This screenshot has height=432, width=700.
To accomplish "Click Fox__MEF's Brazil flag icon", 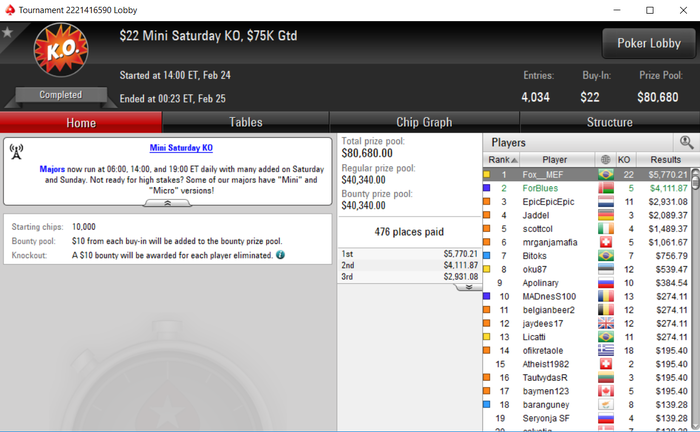I will pyautogui.click(x=606, y=174).
